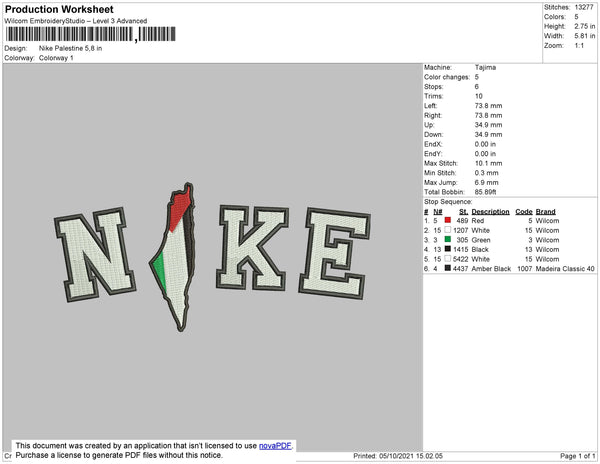Screen dimensions: 600x464
Task: Click 'Madeira Classic 40' brand cell
Action: click(x=565, y=269)
